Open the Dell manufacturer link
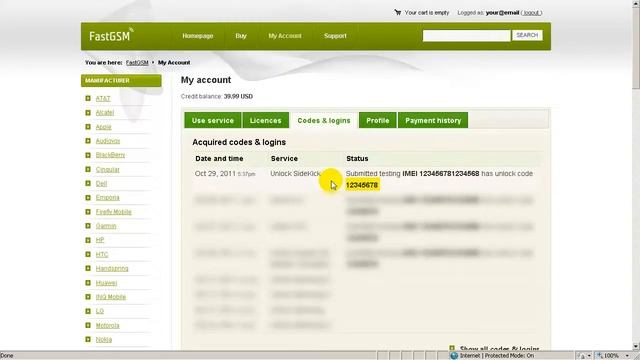640x360 pixels. pos(101,184)
